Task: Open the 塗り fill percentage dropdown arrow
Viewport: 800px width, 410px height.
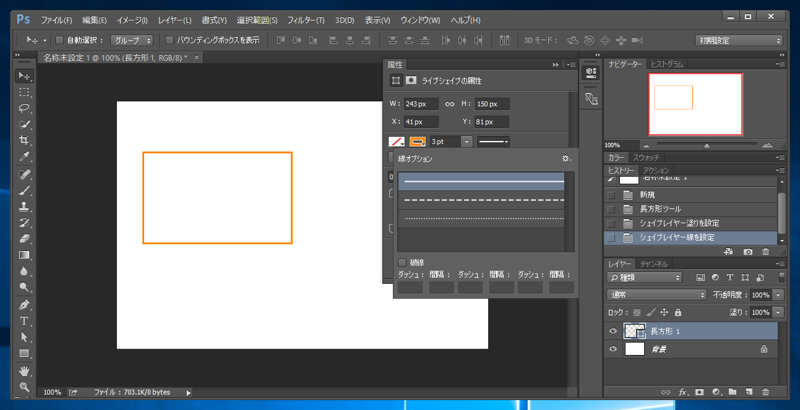Action: [778, 312]
